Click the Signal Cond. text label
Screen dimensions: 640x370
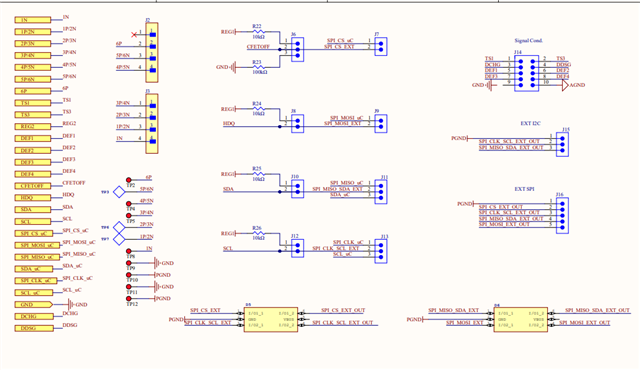[x=529, y=41]
